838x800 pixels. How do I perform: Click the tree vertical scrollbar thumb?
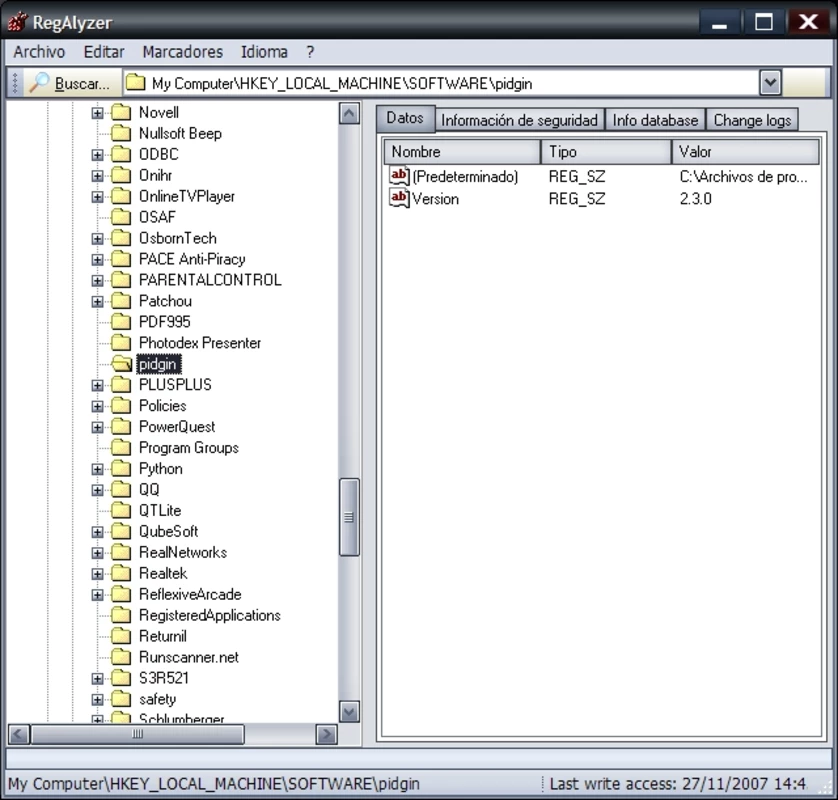point(349,517)
